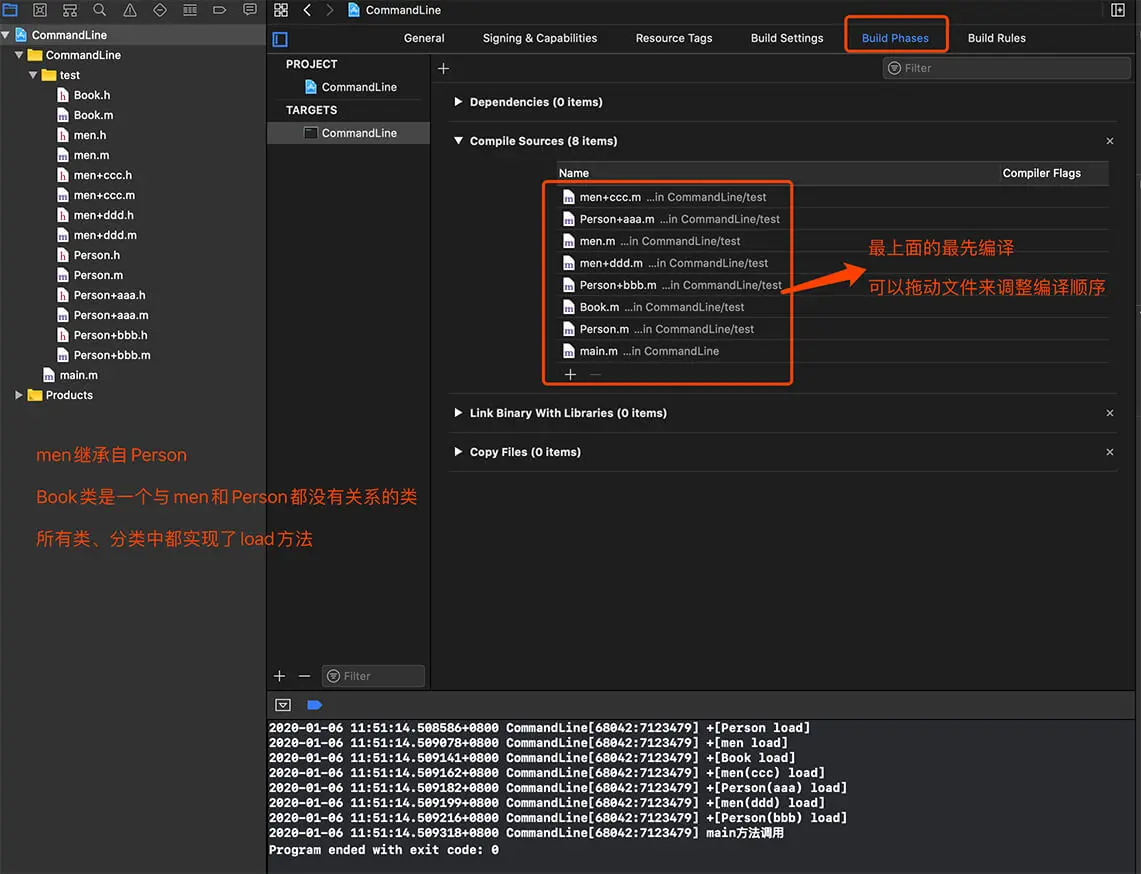This screenshot has width=1141, height=874.
Task: Go back with the left chevron
Action: [307, 10]
